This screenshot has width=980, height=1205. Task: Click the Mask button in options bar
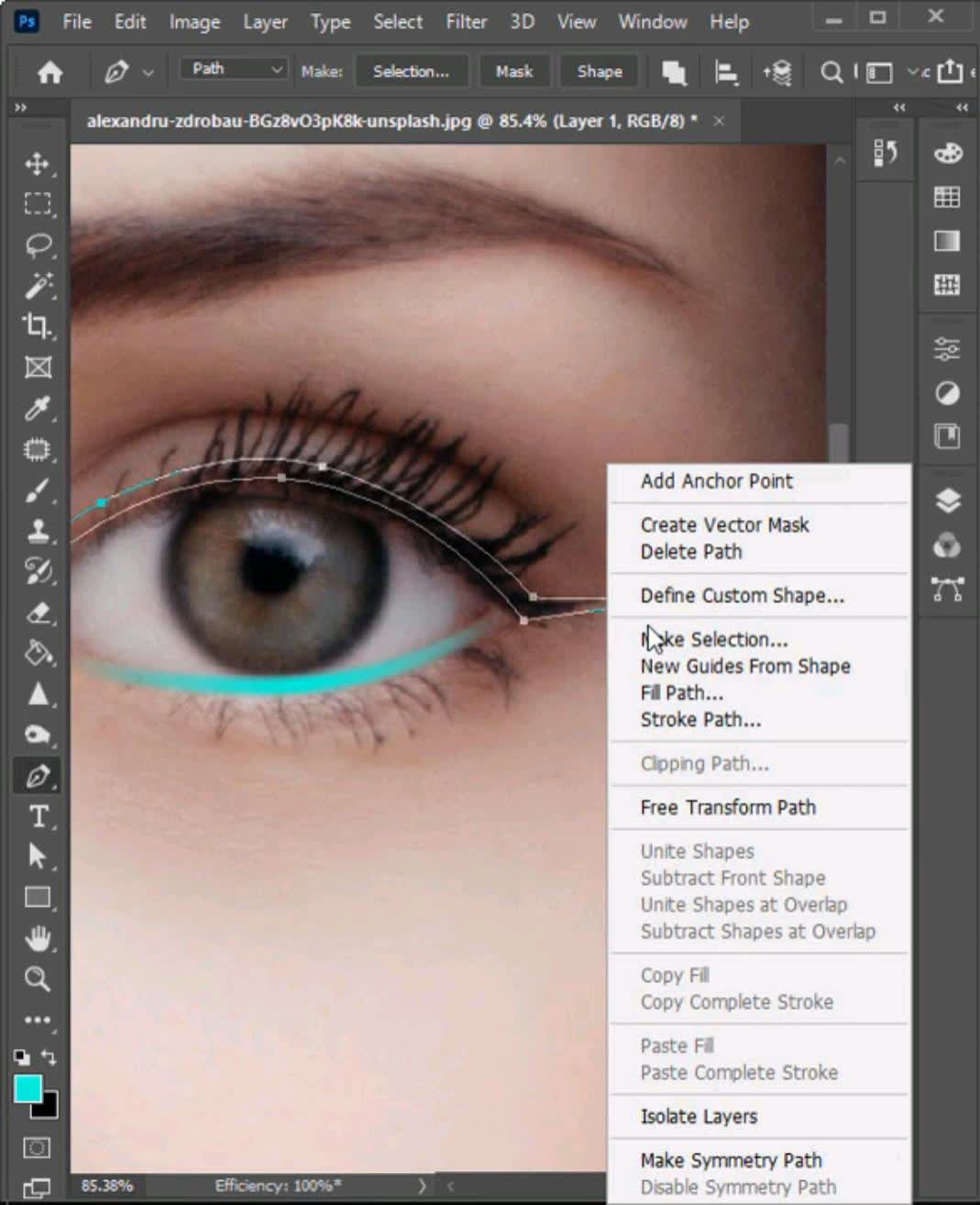coord(514,71)
